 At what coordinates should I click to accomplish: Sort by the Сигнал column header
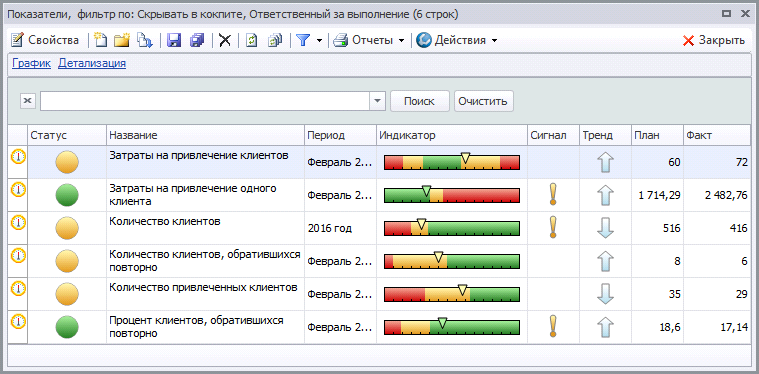553,135
